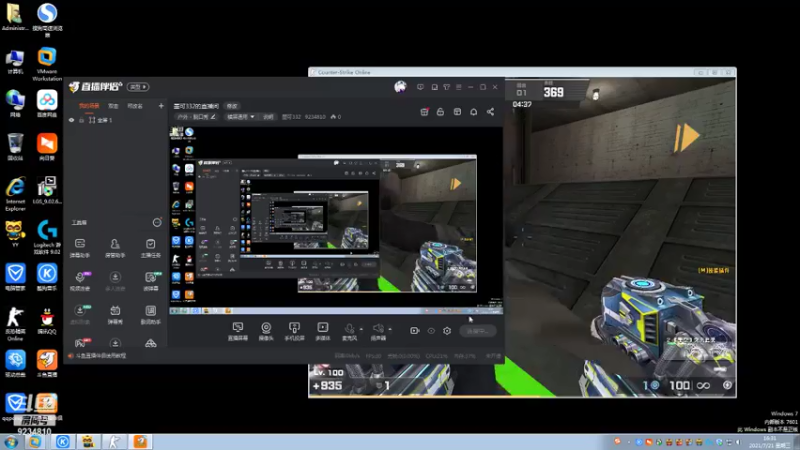Click the room ID 9234810 text
The image size is (800, 450).
(x=315, y=117)
